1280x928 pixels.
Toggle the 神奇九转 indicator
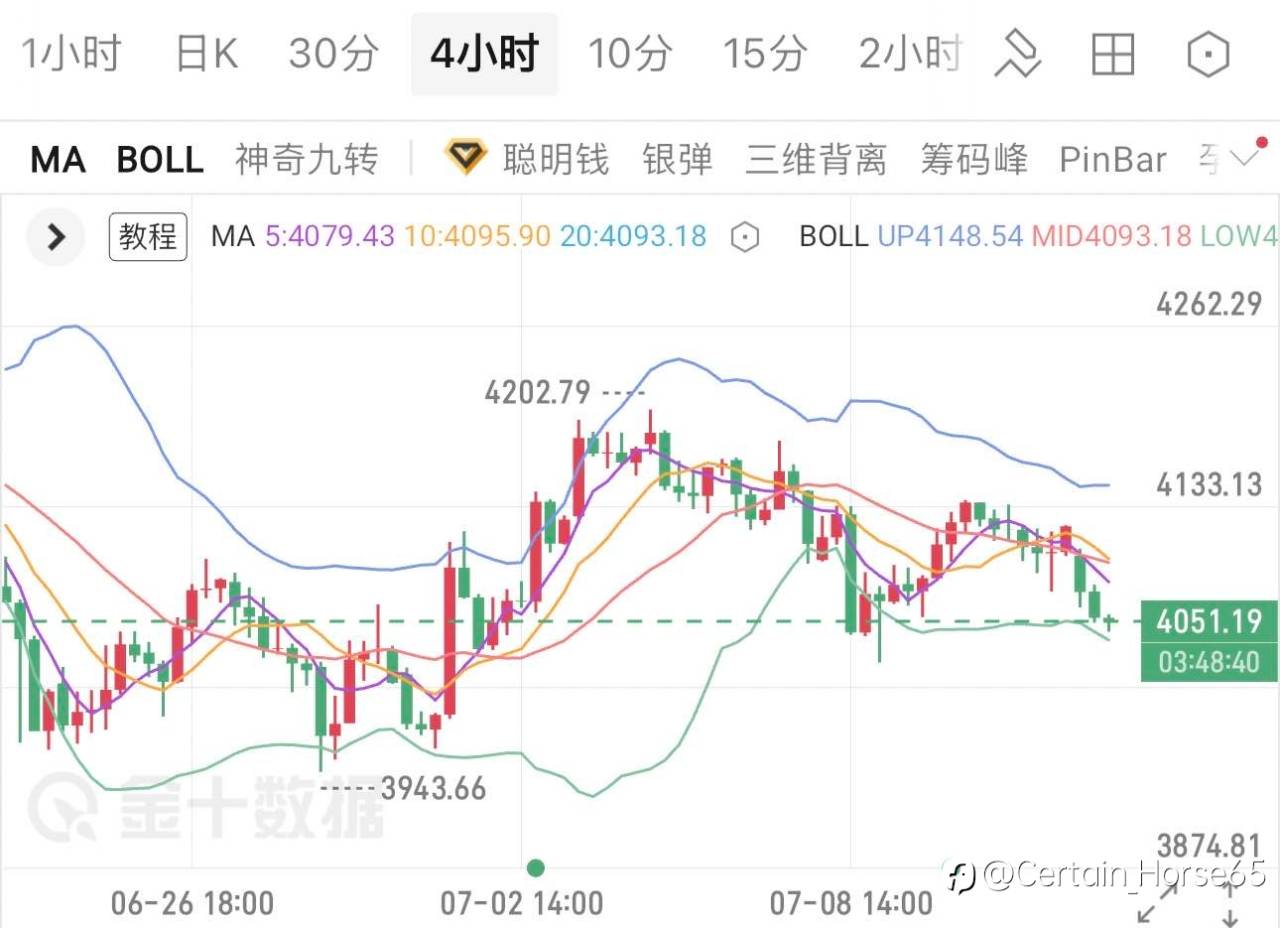click(306, 159)
